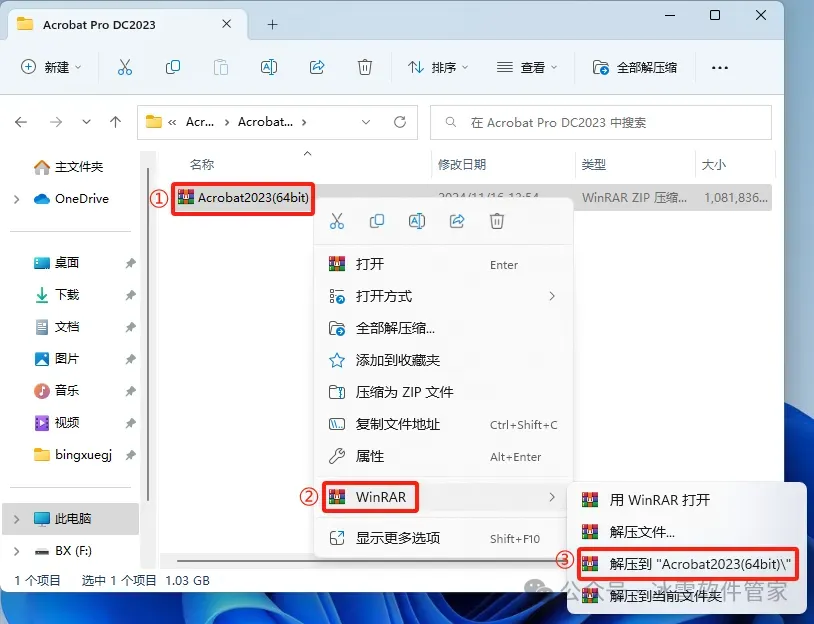Go back with the left arrow

point(21,122)
